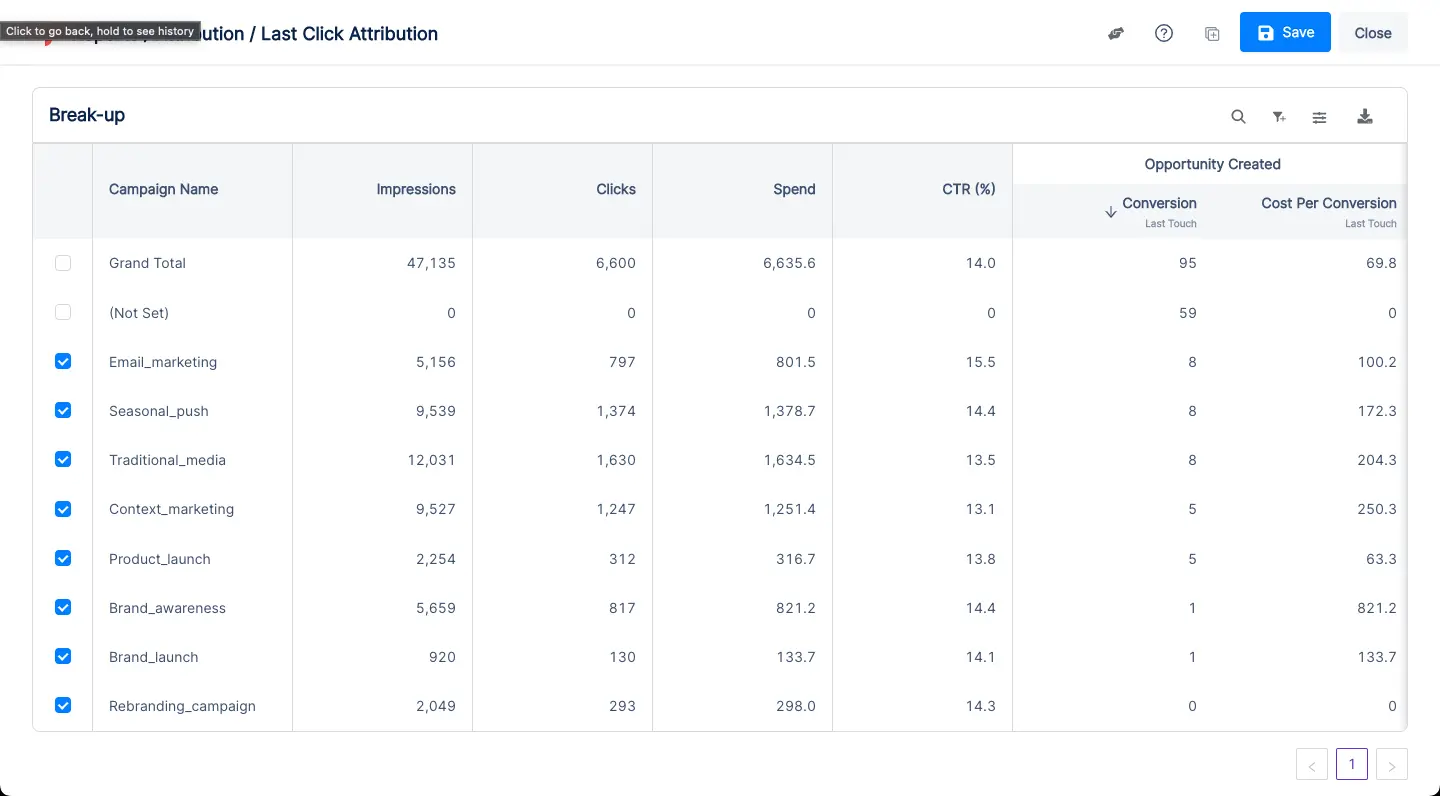The width and height of the screenshot is (1440, 796).
Task: Click Email_marketing CTR value 15.5
Action: (x=981, y=362)
